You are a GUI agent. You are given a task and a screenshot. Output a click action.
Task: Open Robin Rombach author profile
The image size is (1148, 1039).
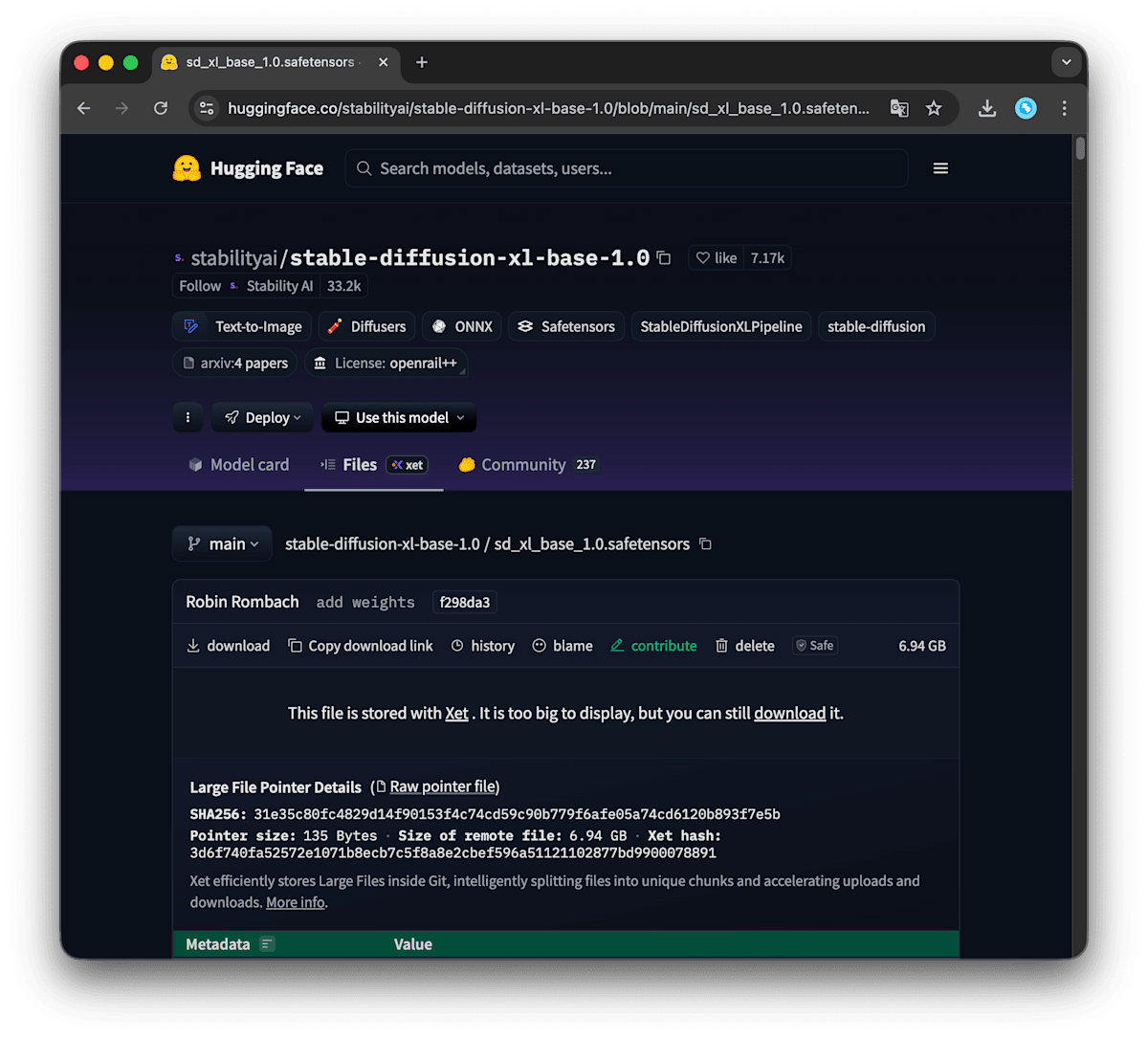pos(242,602)
